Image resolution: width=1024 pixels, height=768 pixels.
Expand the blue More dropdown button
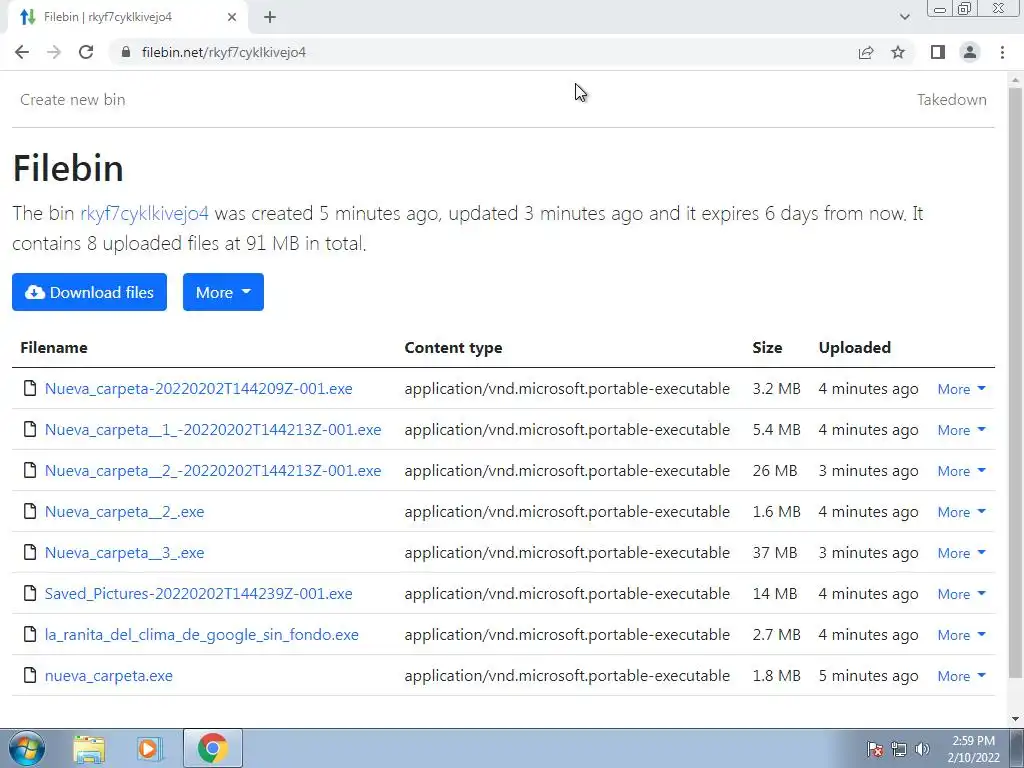click(x=223, y=292)
